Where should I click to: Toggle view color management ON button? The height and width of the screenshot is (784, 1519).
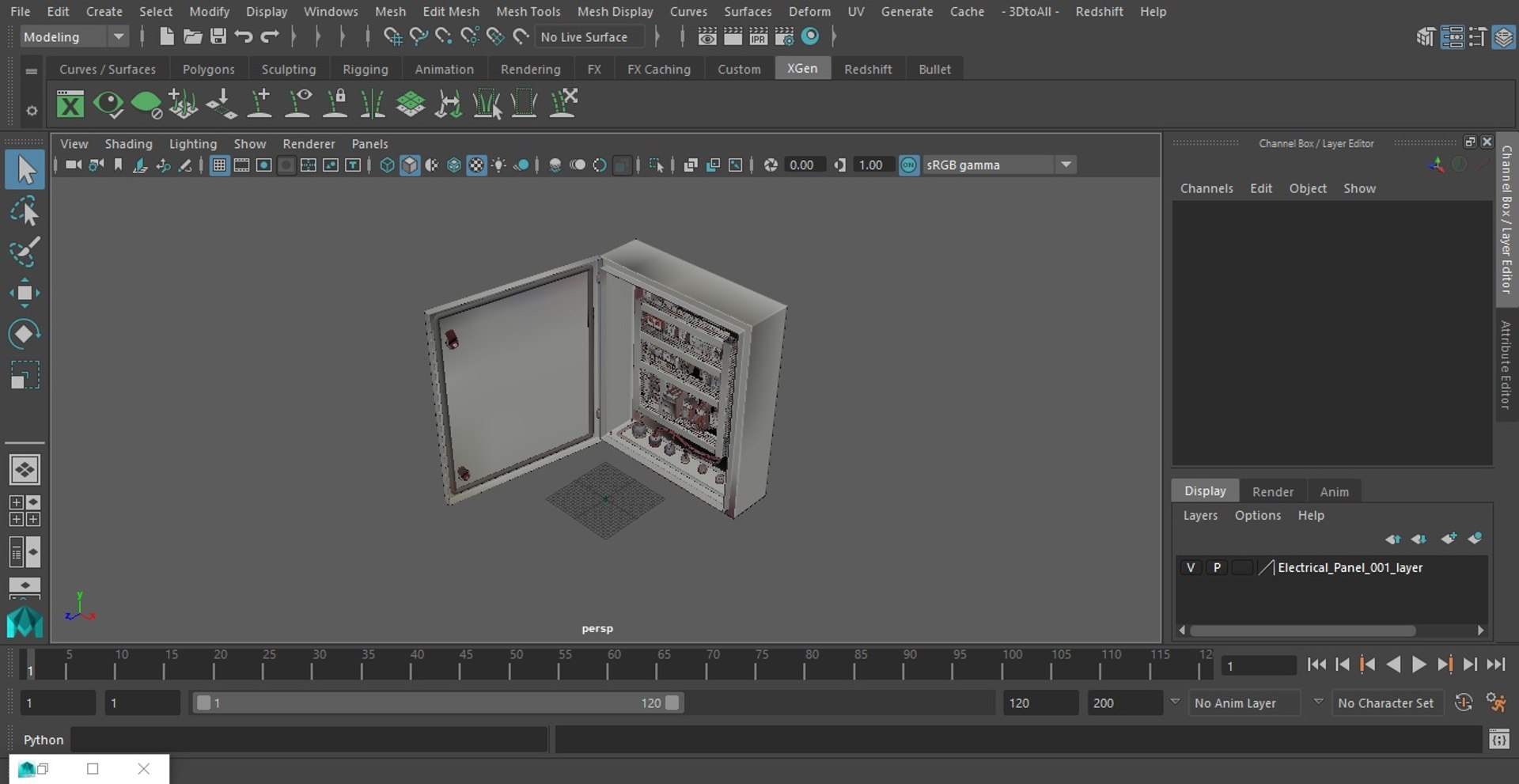click(909, 165)
